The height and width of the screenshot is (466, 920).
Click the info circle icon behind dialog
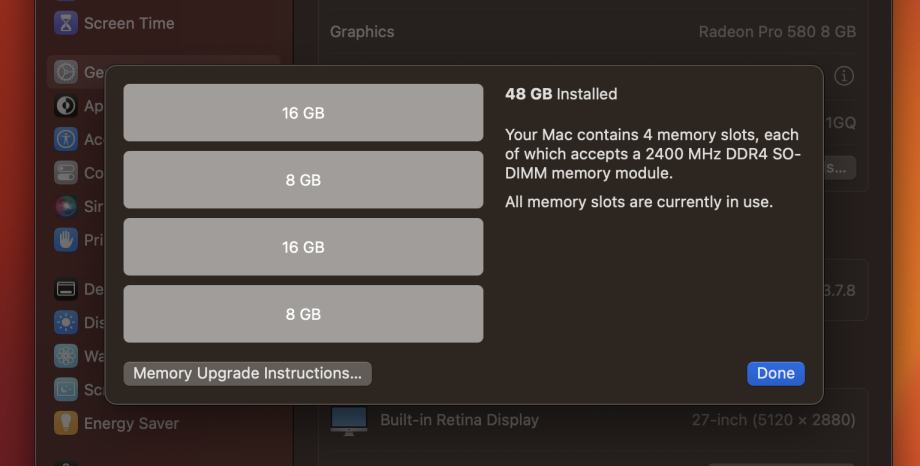tap(844, 76)
